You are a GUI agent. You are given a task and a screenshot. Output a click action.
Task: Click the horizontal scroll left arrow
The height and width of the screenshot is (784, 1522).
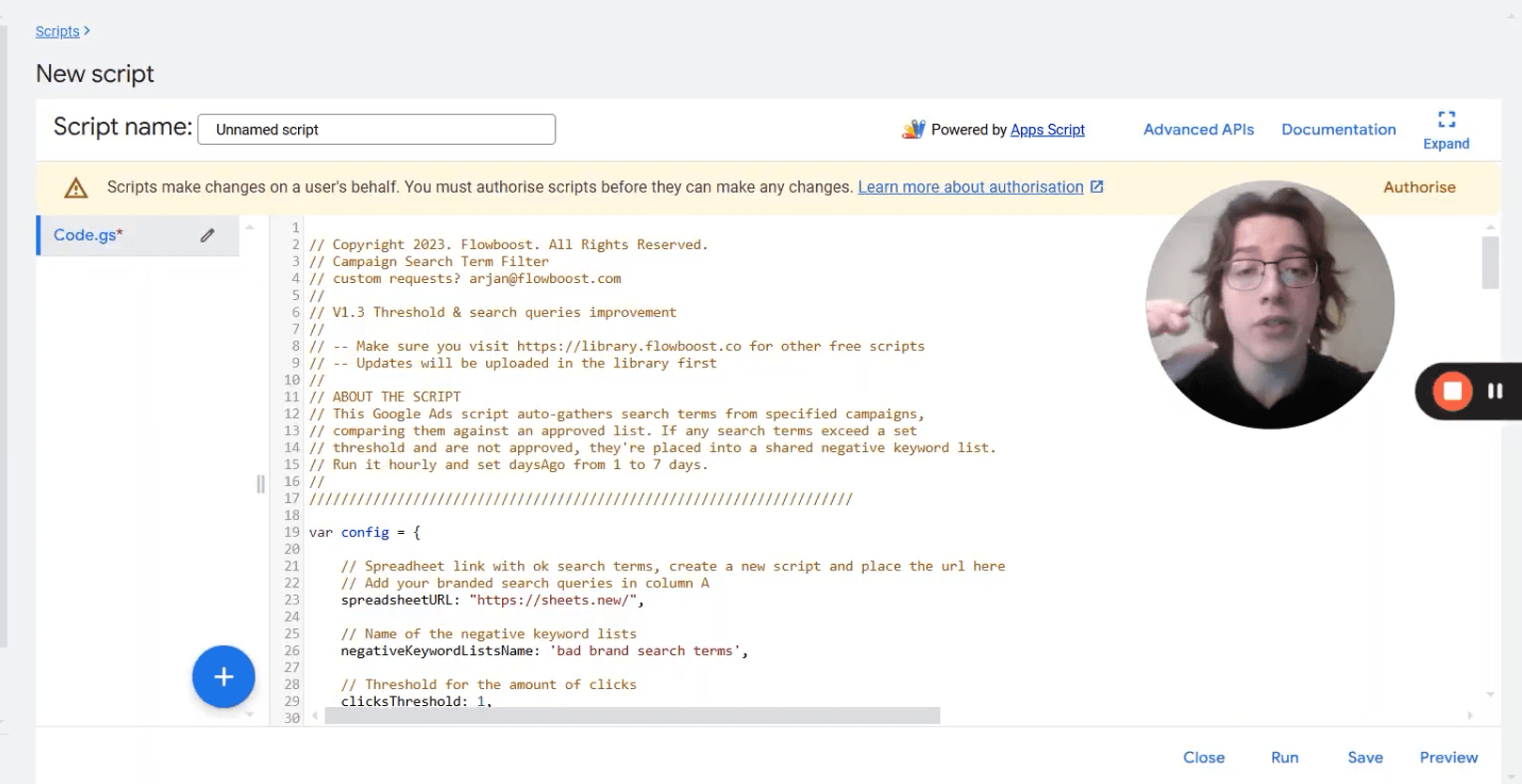[x=315, y=715]
